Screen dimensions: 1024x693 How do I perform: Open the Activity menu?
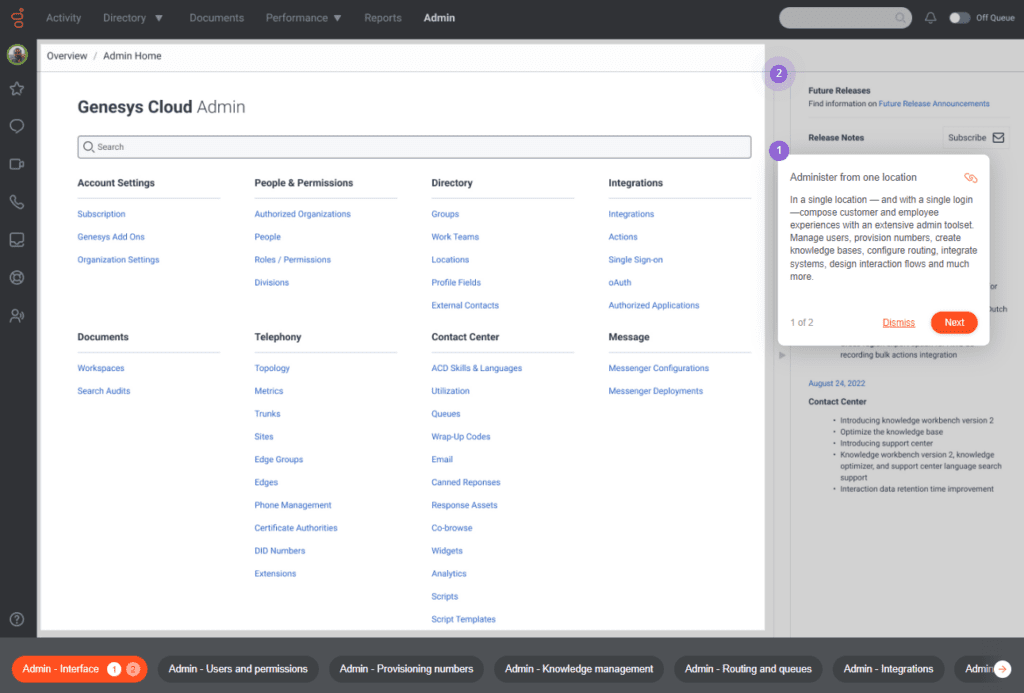click(x=63, y=18)
